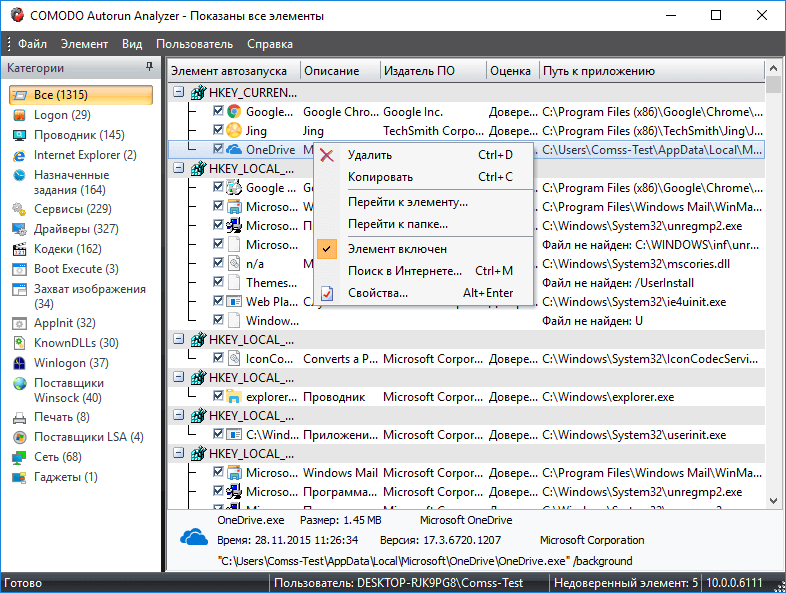Click the Кодеки clapperboard icon

click(x=20, y=249)
